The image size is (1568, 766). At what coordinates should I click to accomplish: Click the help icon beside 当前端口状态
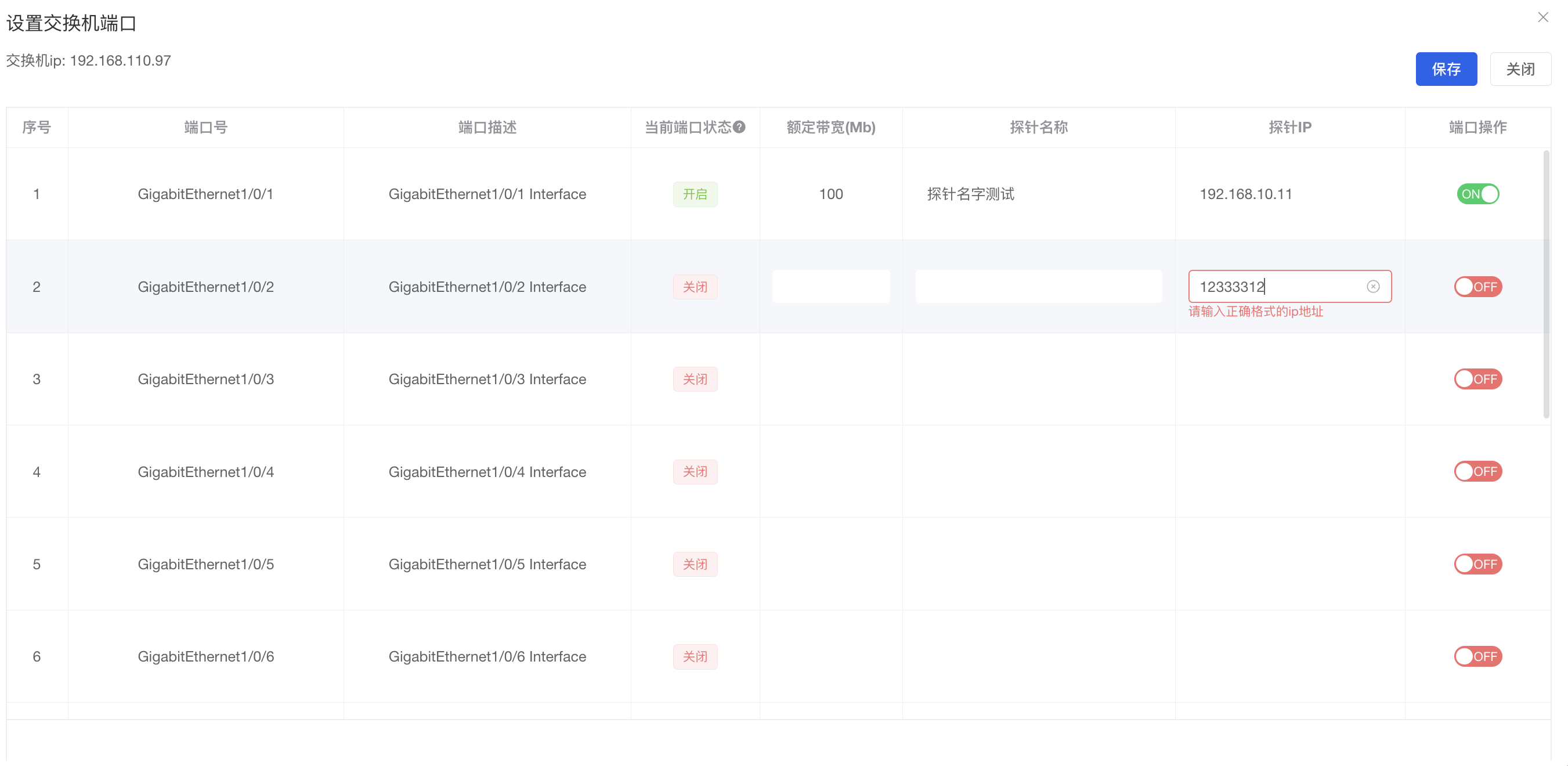click(x=739, y=127)
